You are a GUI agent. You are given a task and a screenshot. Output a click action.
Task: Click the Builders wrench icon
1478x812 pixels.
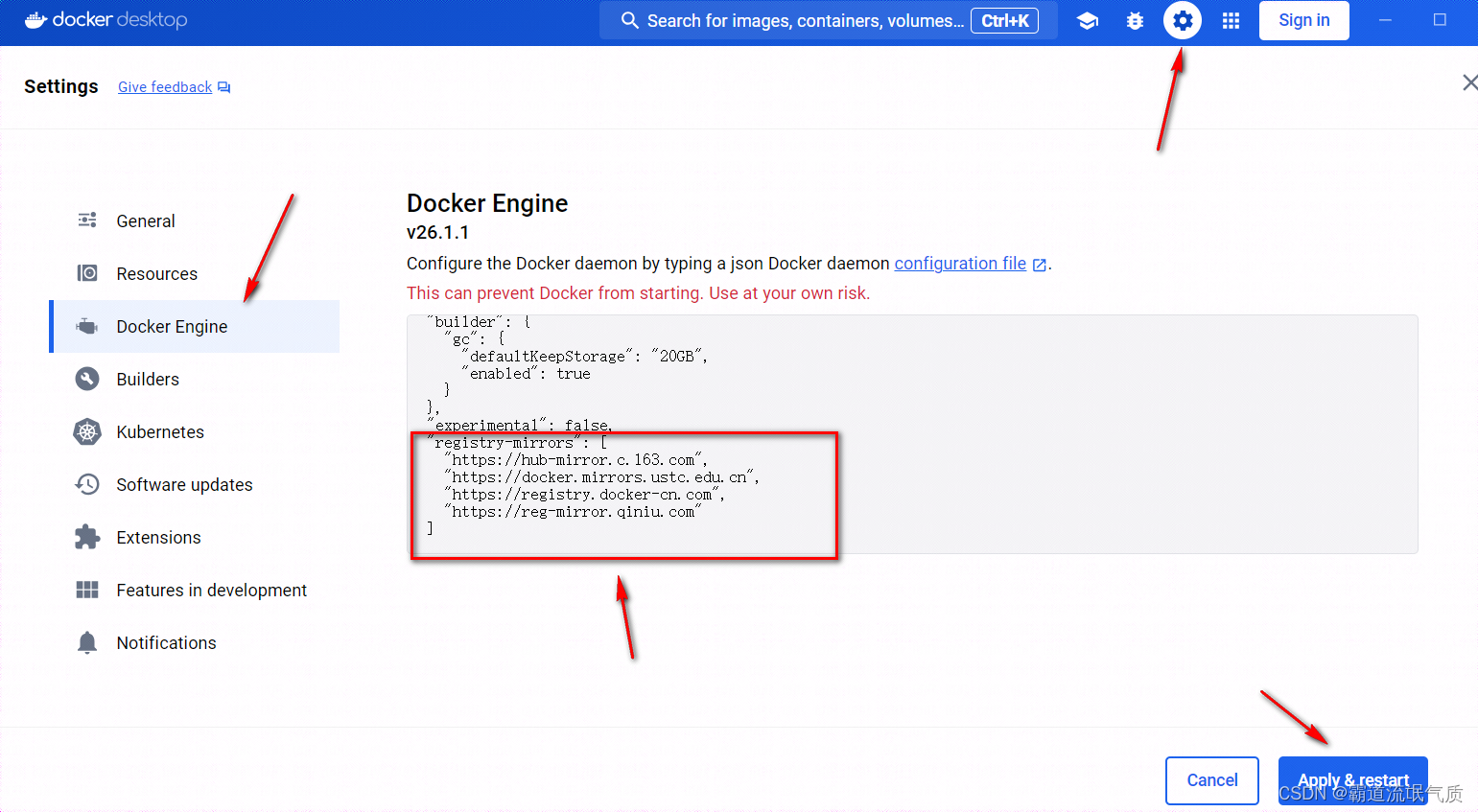point(87,379)
